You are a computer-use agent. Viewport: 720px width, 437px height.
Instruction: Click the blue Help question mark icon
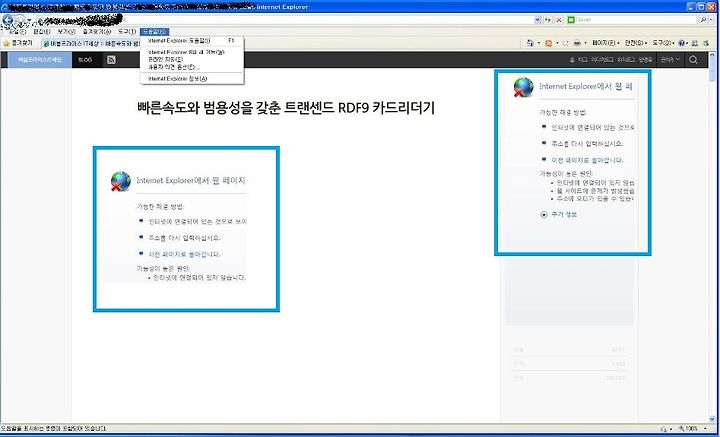coord(681,43)
